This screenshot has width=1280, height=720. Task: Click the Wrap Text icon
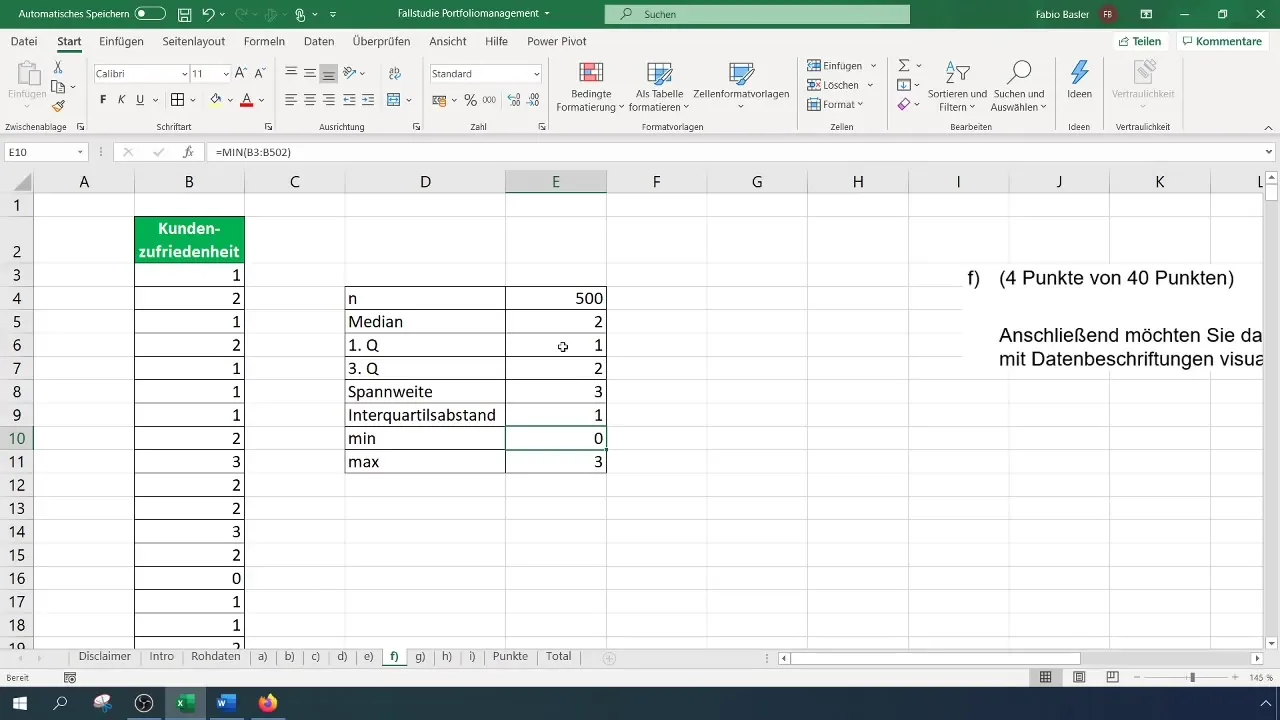point(395,74)
